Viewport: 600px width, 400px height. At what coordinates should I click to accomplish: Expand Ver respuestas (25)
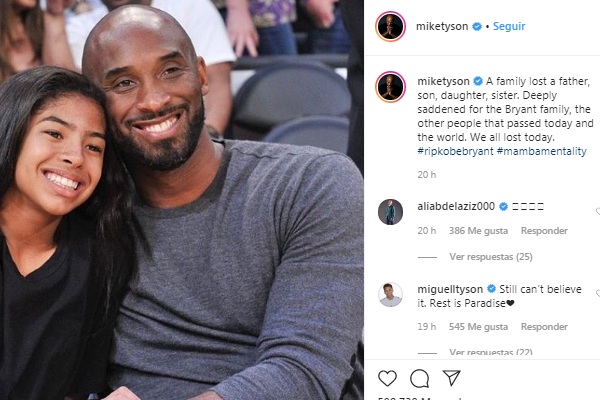coord(491,256)
